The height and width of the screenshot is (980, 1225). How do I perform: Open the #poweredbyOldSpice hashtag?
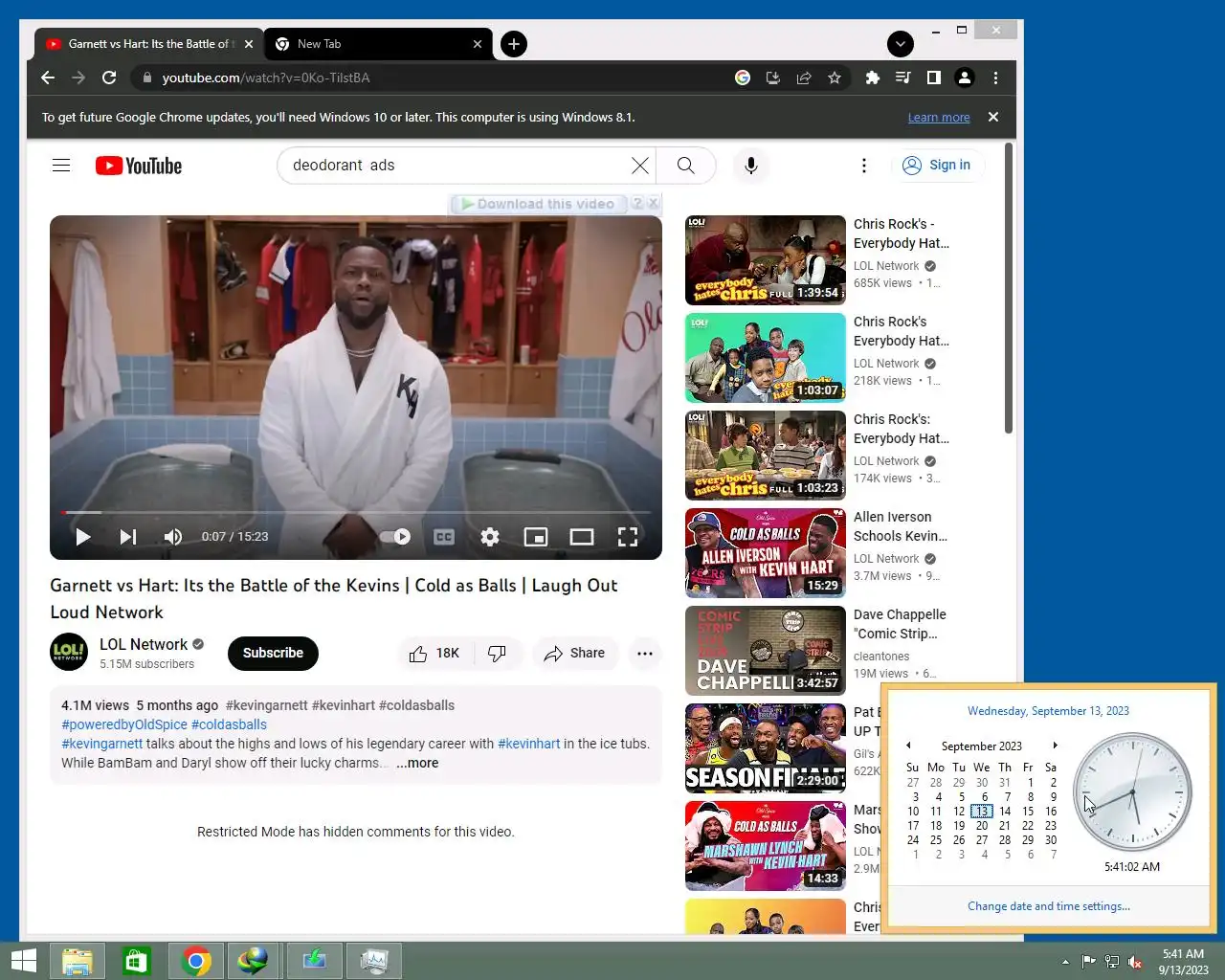coord(124,724)
